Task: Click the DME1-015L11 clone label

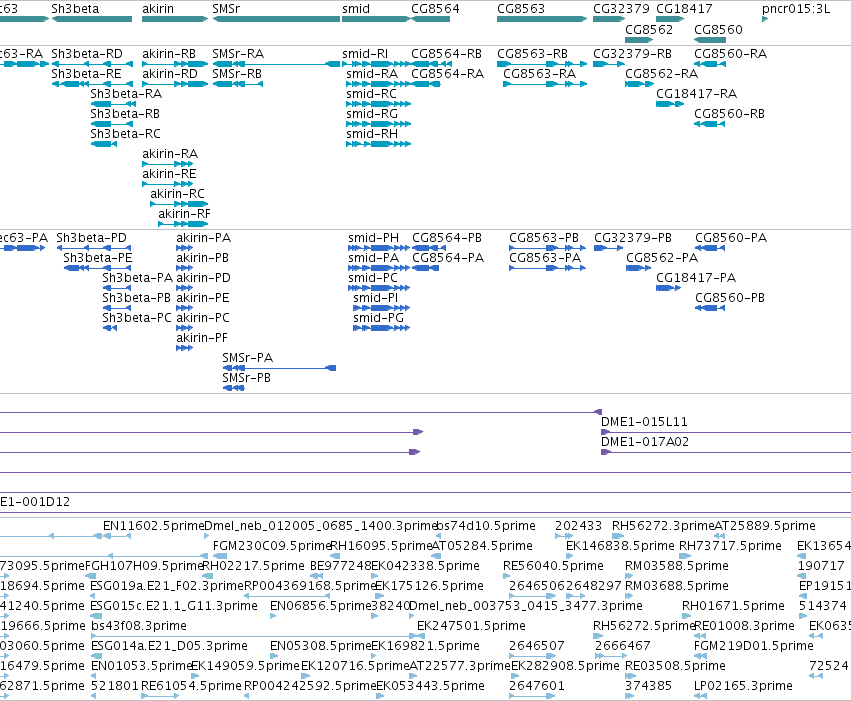Action: pos(644,422)
